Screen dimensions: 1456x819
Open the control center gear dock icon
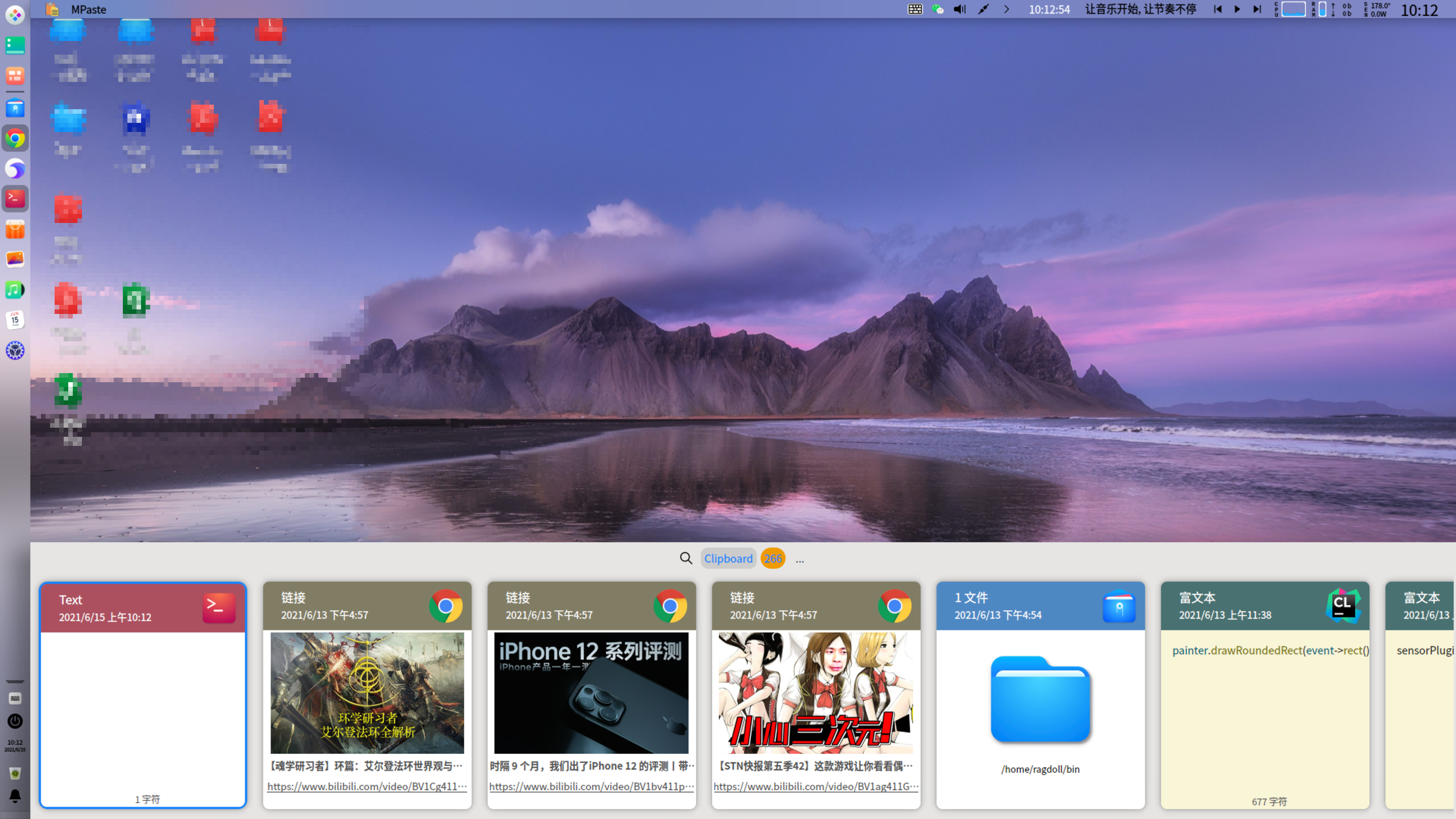pyautogui.click(x=15, y=350)
